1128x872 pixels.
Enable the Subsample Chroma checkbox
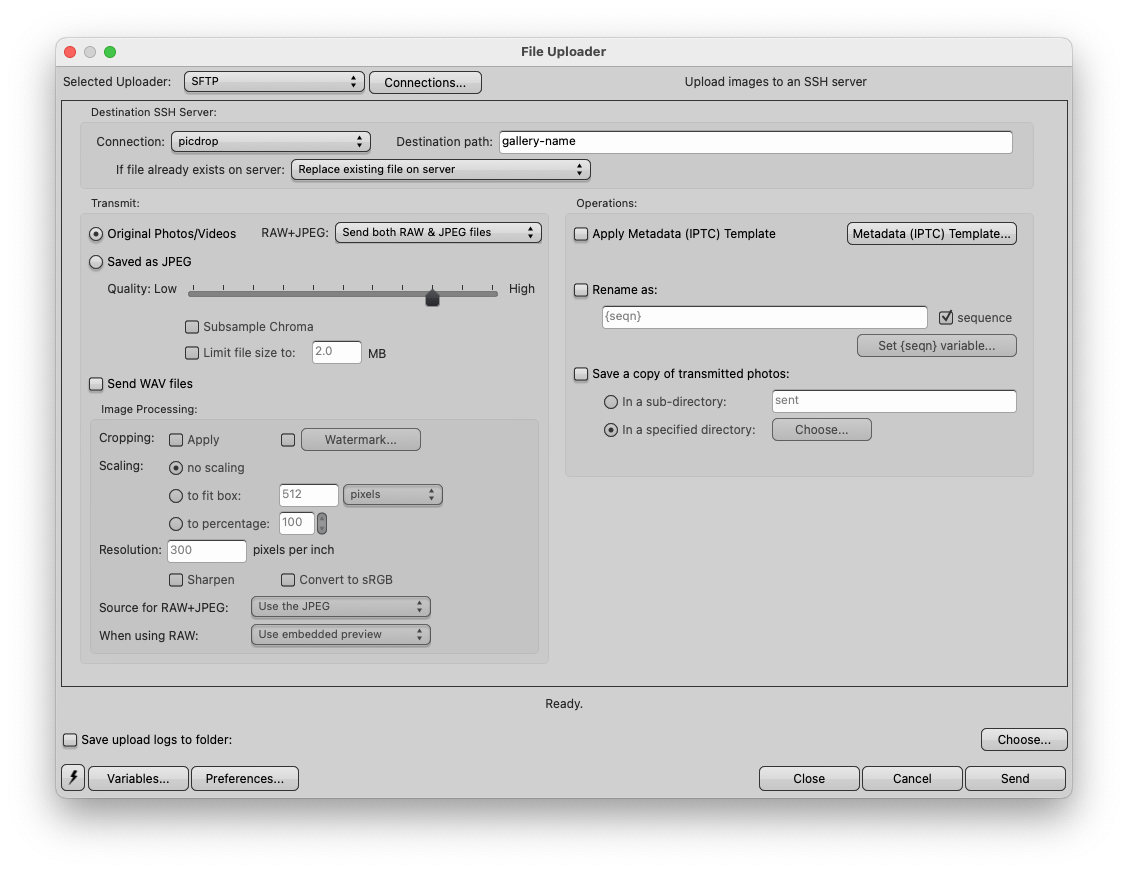192,327
